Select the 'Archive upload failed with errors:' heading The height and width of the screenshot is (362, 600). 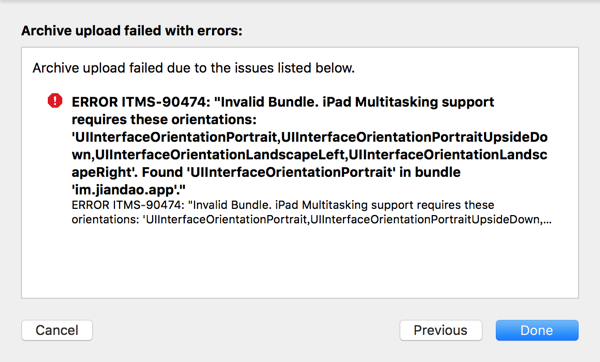(132, 31)
